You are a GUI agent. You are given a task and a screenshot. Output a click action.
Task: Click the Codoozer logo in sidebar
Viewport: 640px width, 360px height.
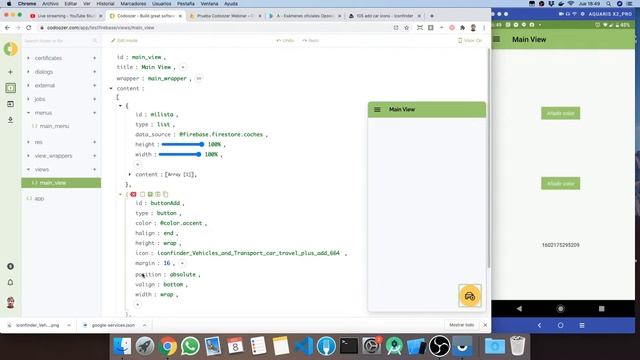[x=11, y=49]
